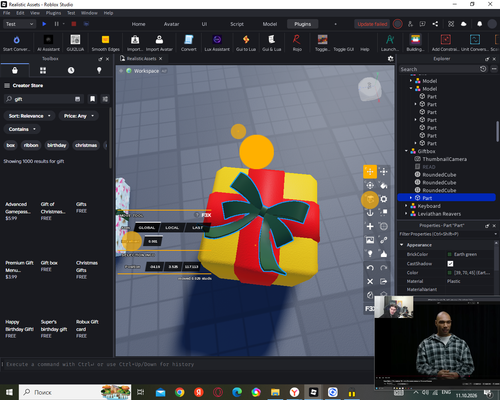Launch the Smooth Edges plugin
Image resolution: width=500 pixels, height=400 pixels.
[105, 43]
